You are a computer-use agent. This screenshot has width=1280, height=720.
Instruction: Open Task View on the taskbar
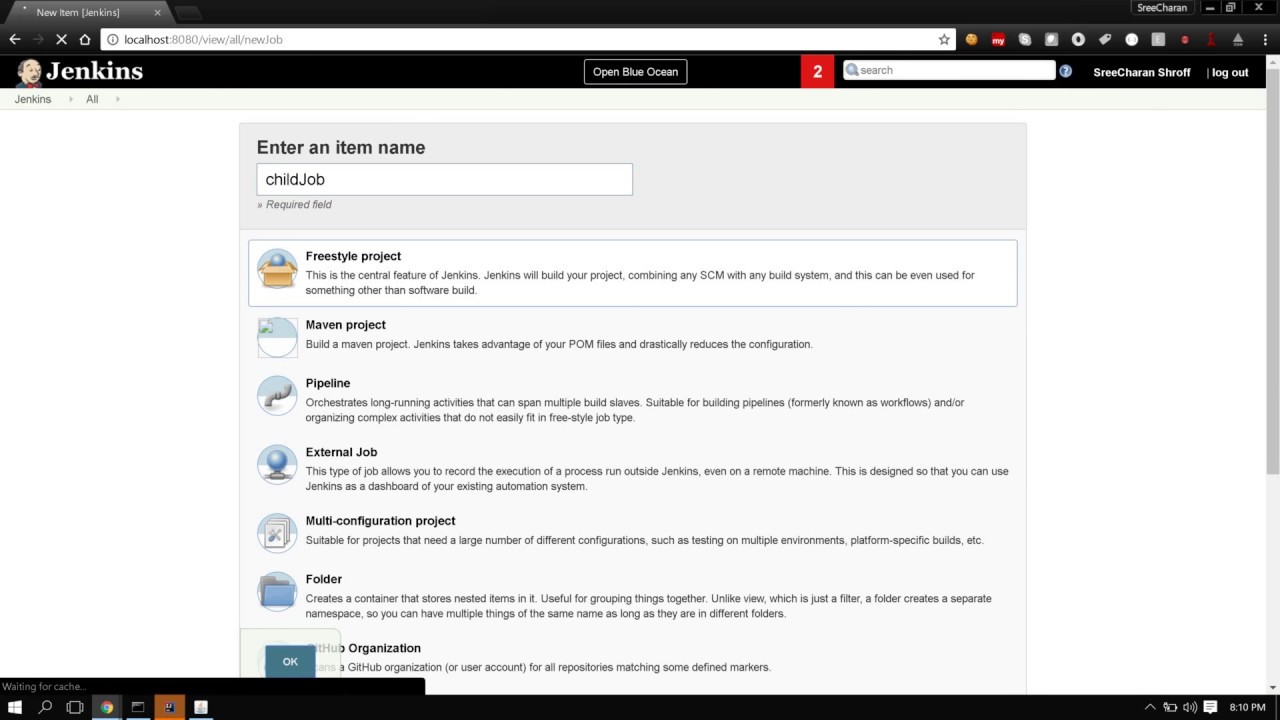(75, 707)
